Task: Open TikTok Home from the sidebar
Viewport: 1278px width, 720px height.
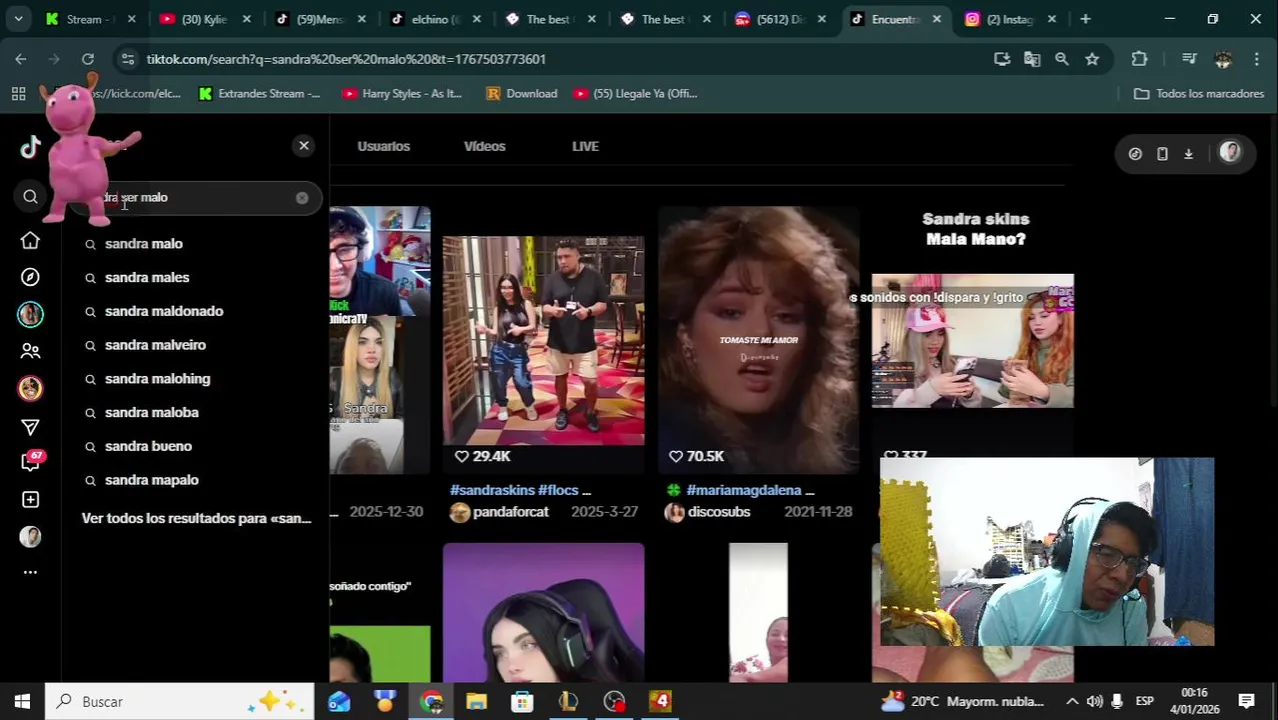Action: [30, 240]
